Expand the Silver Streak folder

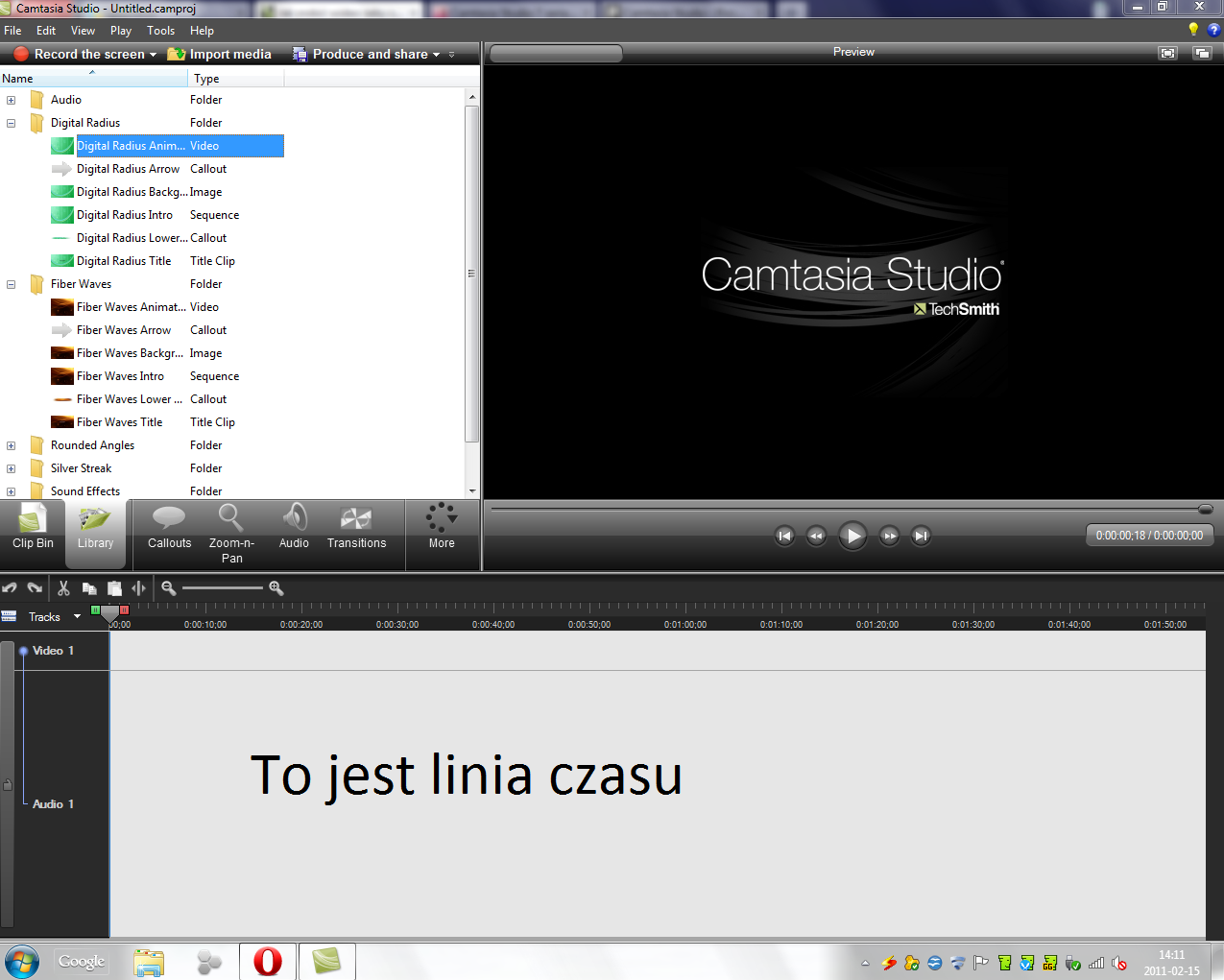tap(12, 468)
